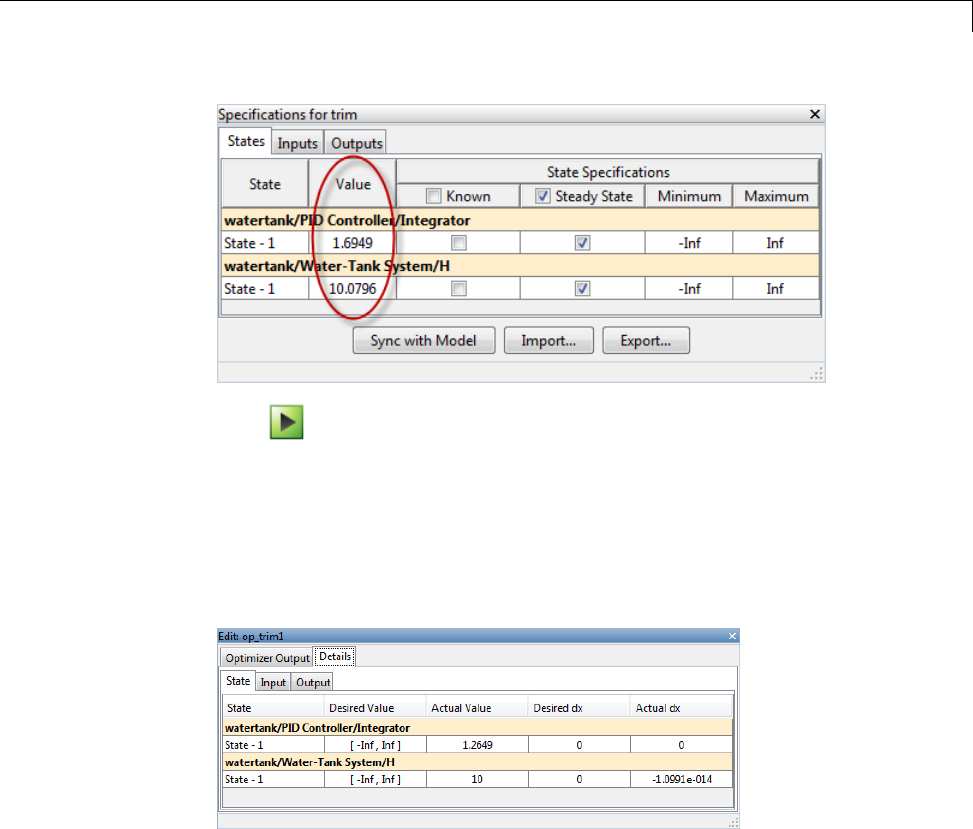Select the actual value cell 1.2649
Image resolution: width=973 pixels, height=829 pixels.
click(477, 745)
